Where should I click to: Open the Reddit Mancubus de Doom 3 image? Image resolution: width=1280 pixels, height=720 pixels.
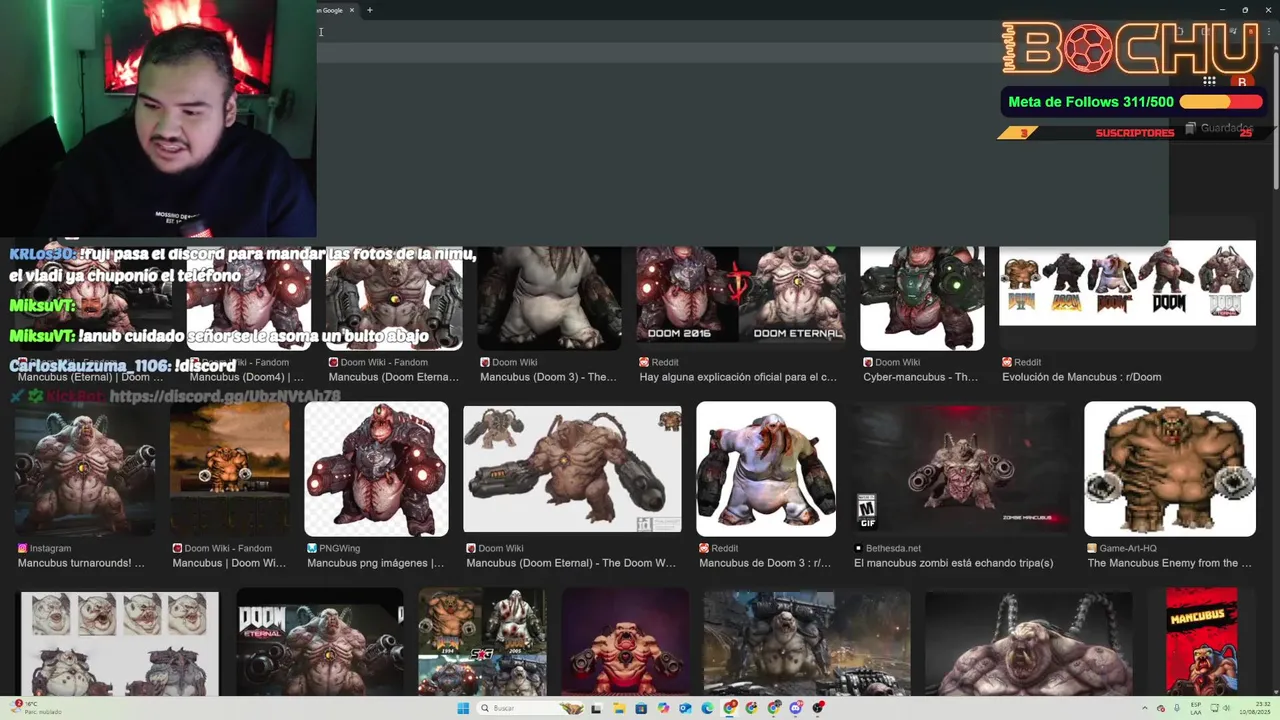click(766, 468)
